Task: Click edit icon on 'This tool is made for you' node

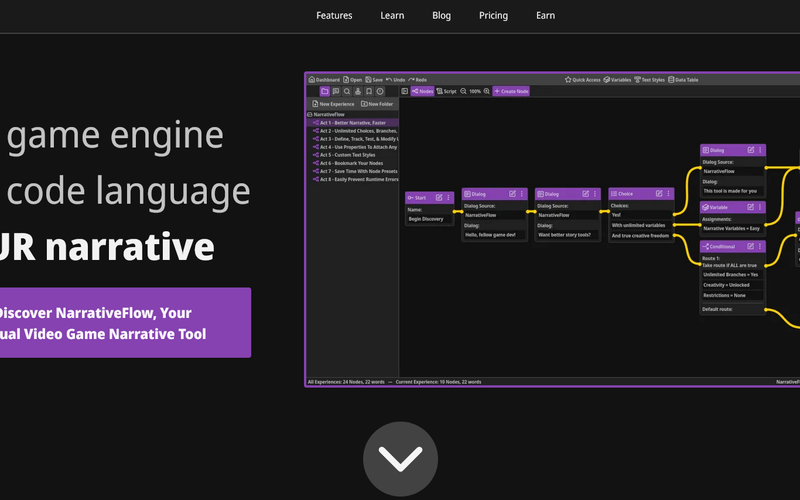Action: click(751, 150)
